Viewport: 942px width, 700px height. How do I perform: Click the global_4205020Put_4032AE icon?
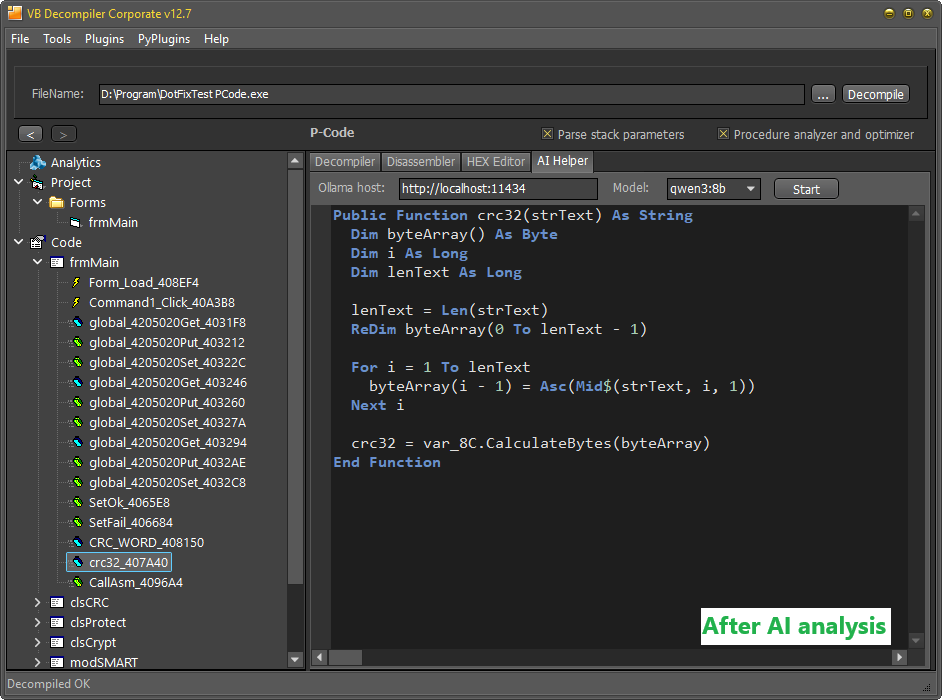pos(76,463)
